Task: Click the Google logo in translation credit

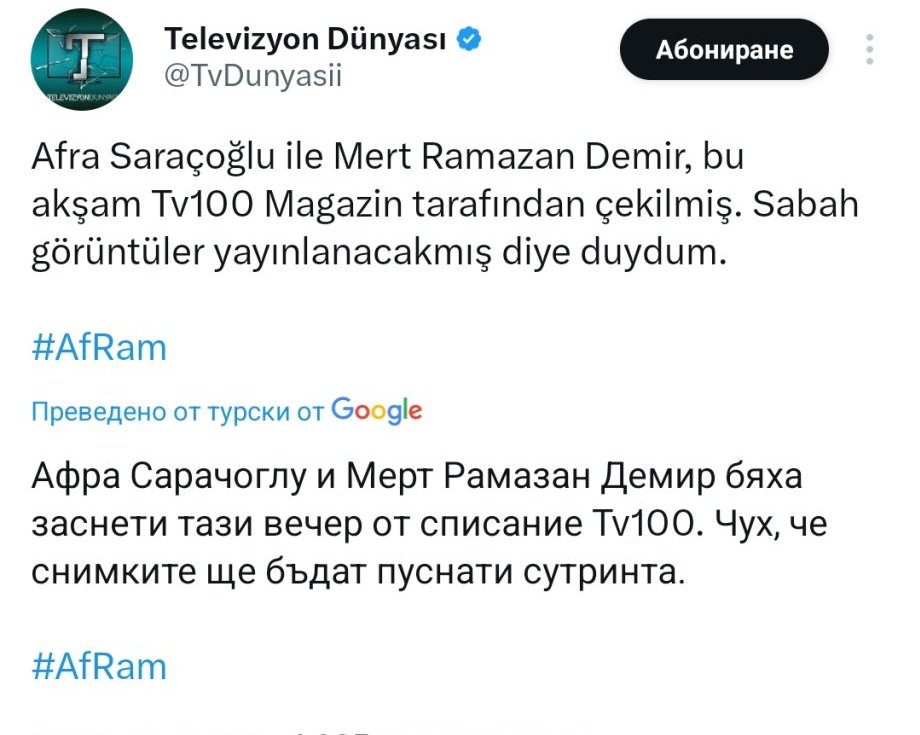Action: pos(376,410)
